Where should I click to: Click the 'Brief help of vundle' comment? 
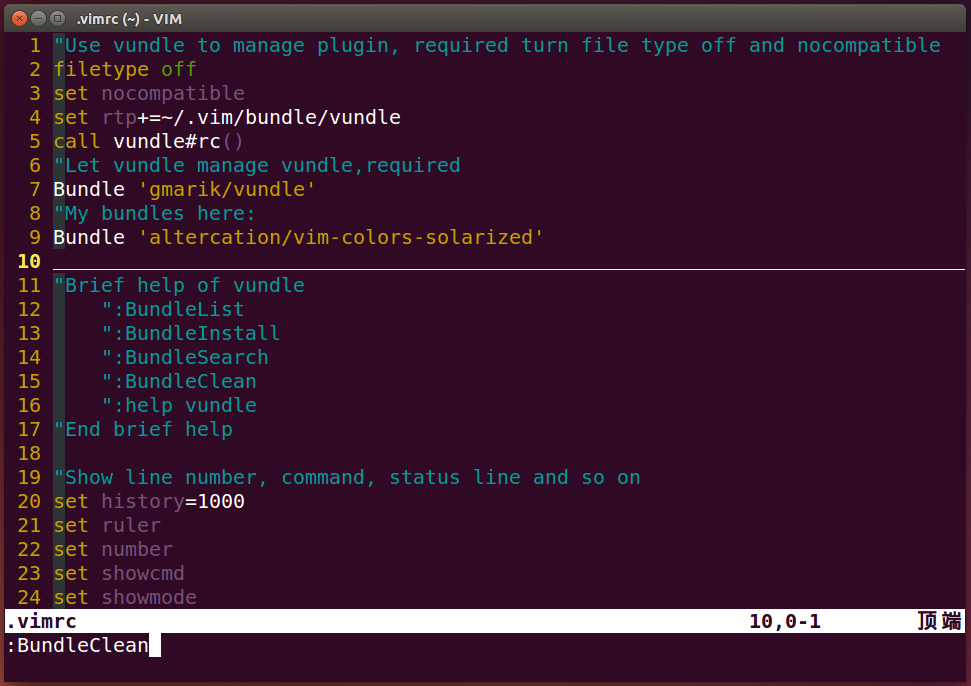[179, 285]
